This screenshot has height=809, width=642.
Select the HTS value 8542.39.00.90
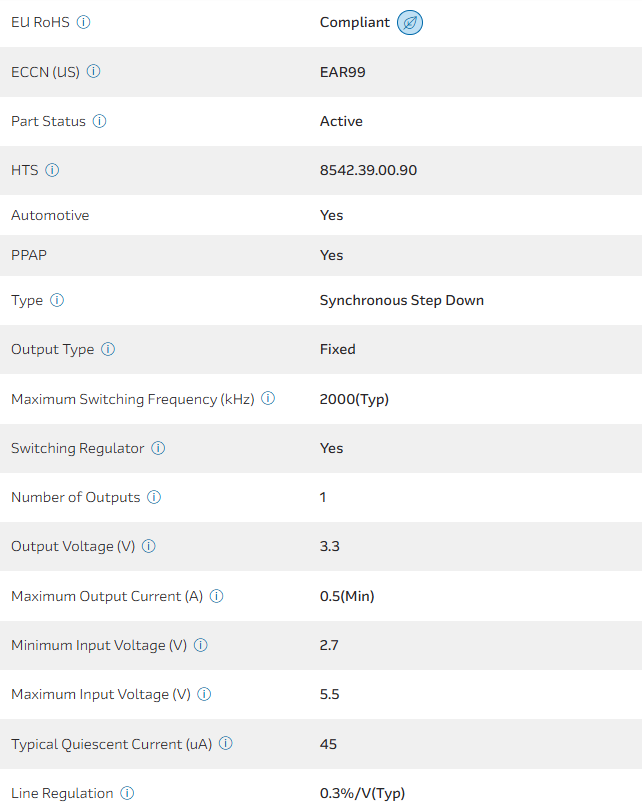point(368,170)
